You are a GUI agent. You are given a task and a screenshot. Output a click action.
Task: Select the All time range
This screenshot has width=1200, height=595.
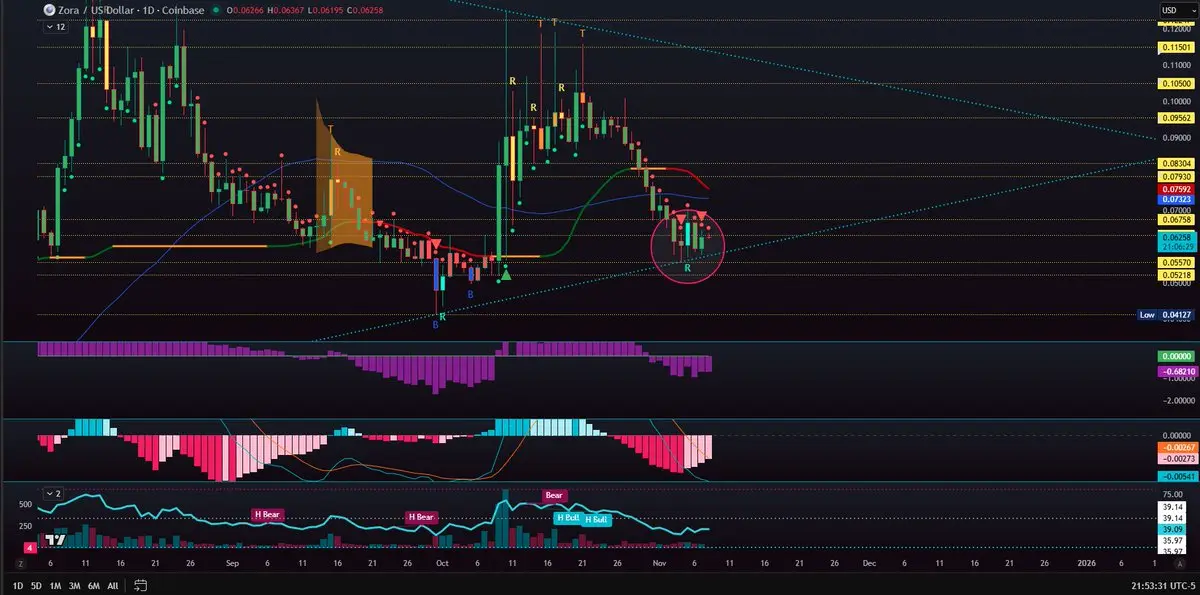(x=113, y=585)
